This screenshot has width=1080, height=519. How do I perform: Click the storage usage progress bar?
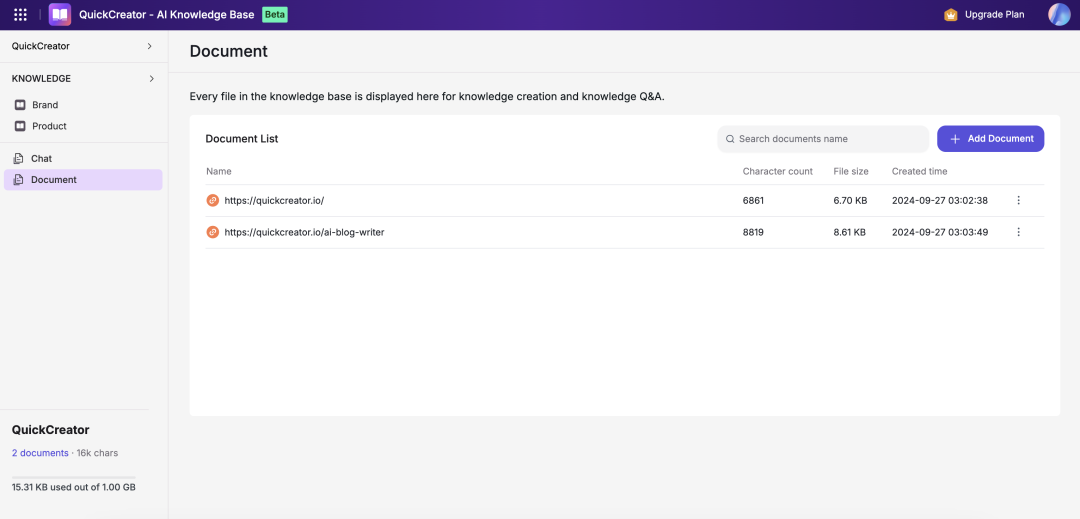[x=74, y=477]
